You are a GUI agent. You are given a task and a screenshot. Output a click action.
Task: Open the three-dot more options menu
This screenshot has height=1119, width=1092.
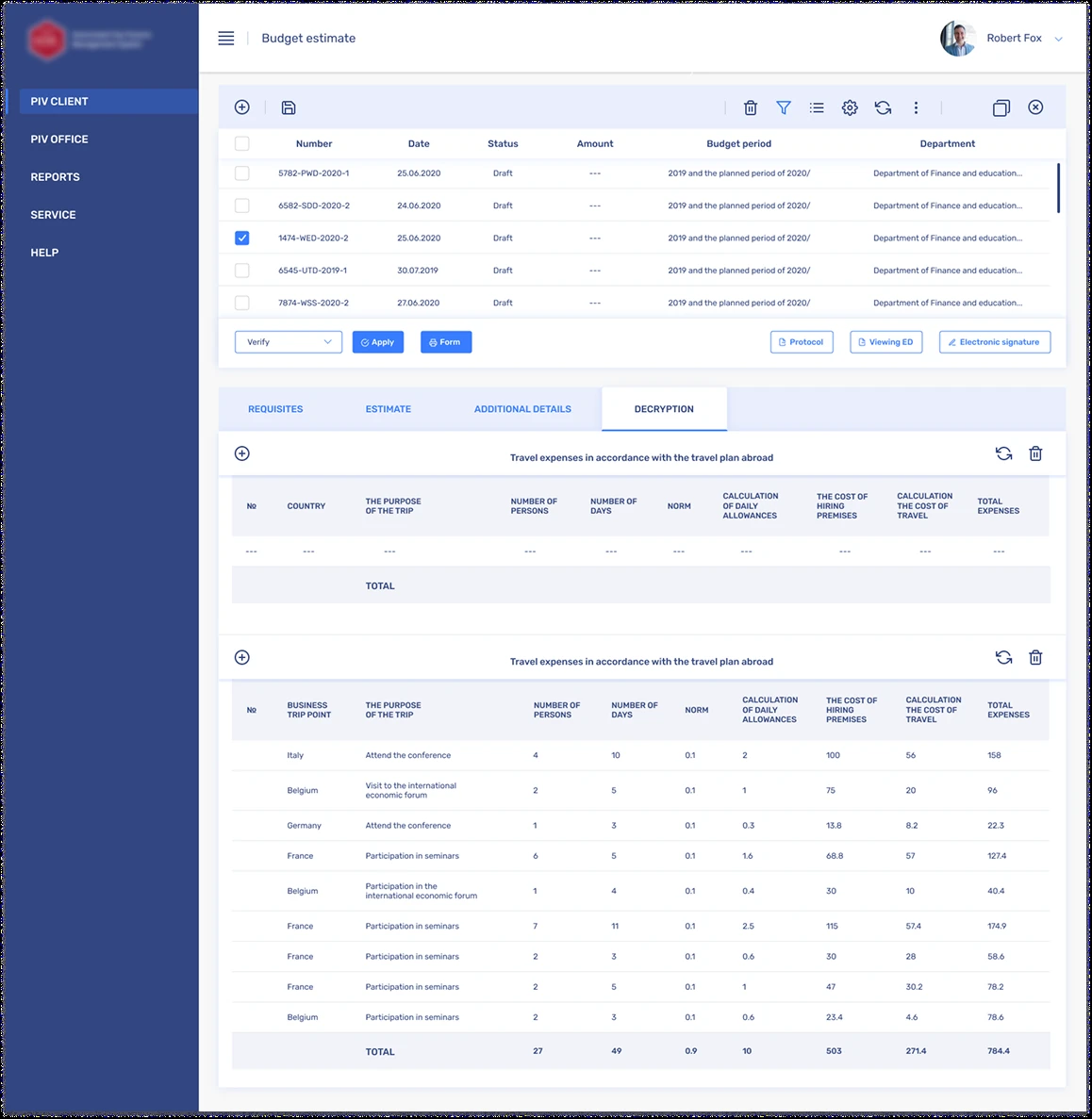(916, 107)
